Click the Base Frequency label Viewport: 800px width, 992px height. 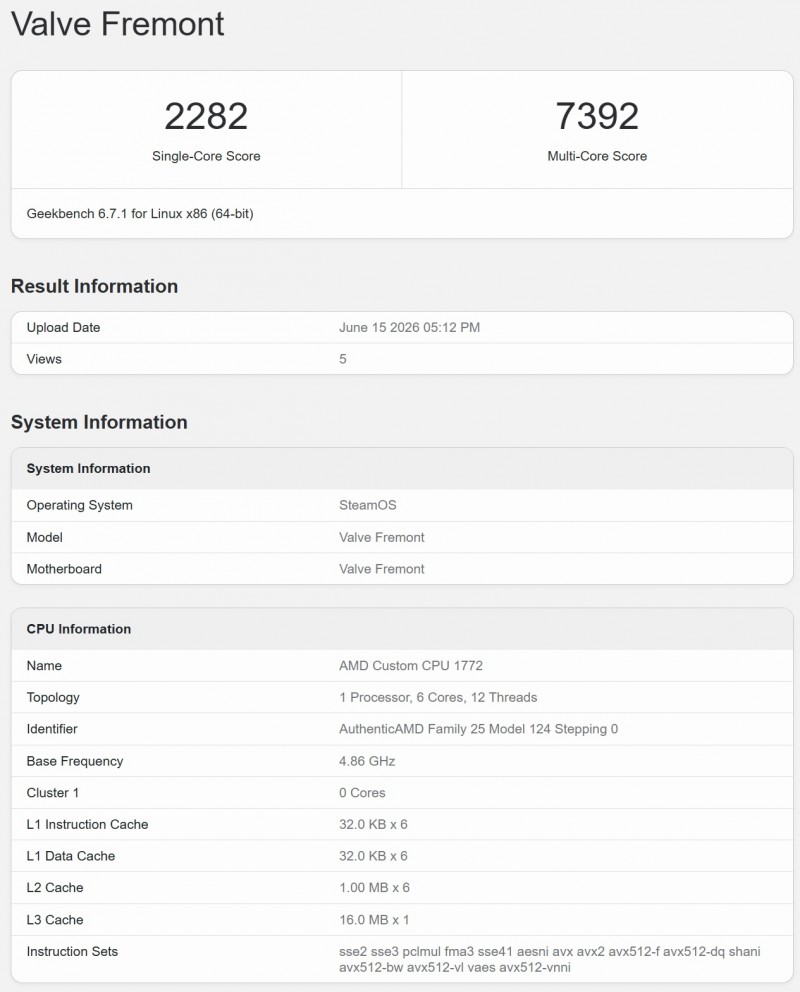(75, 762)
